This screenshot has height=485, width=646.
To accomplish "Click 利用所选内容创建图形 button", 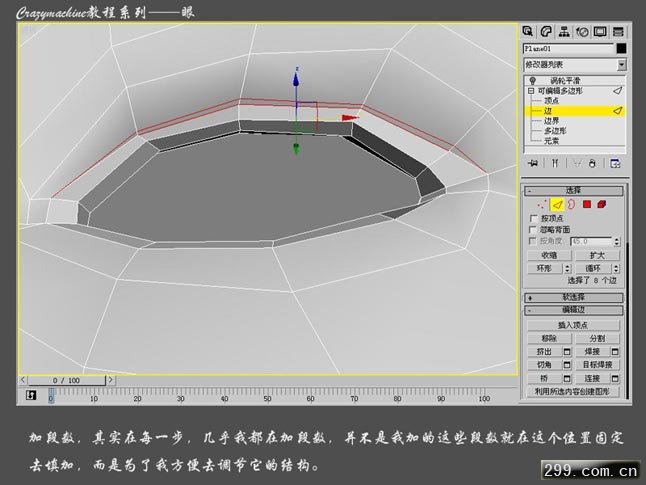I will point(573,391).
